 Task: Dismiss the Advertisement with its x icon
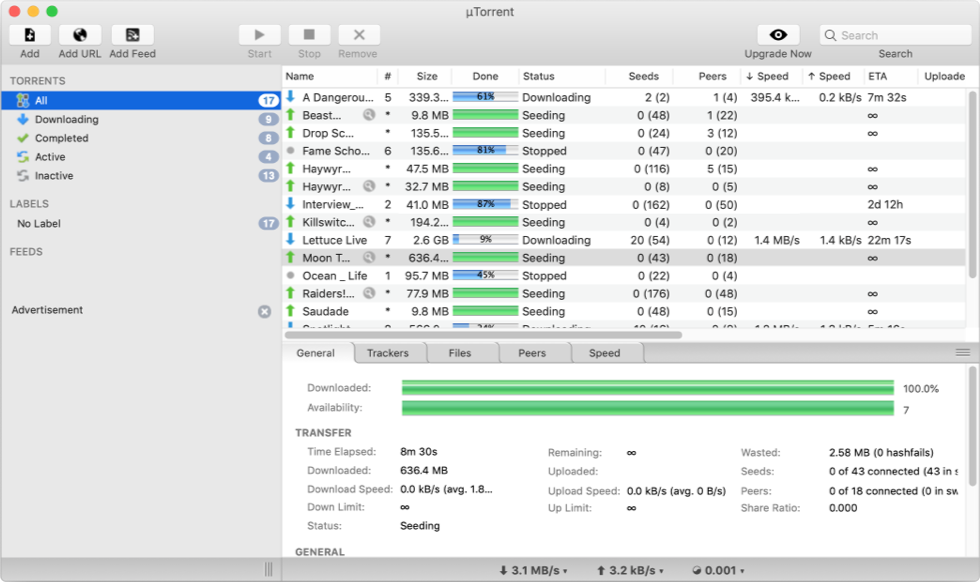coord(265,310)
